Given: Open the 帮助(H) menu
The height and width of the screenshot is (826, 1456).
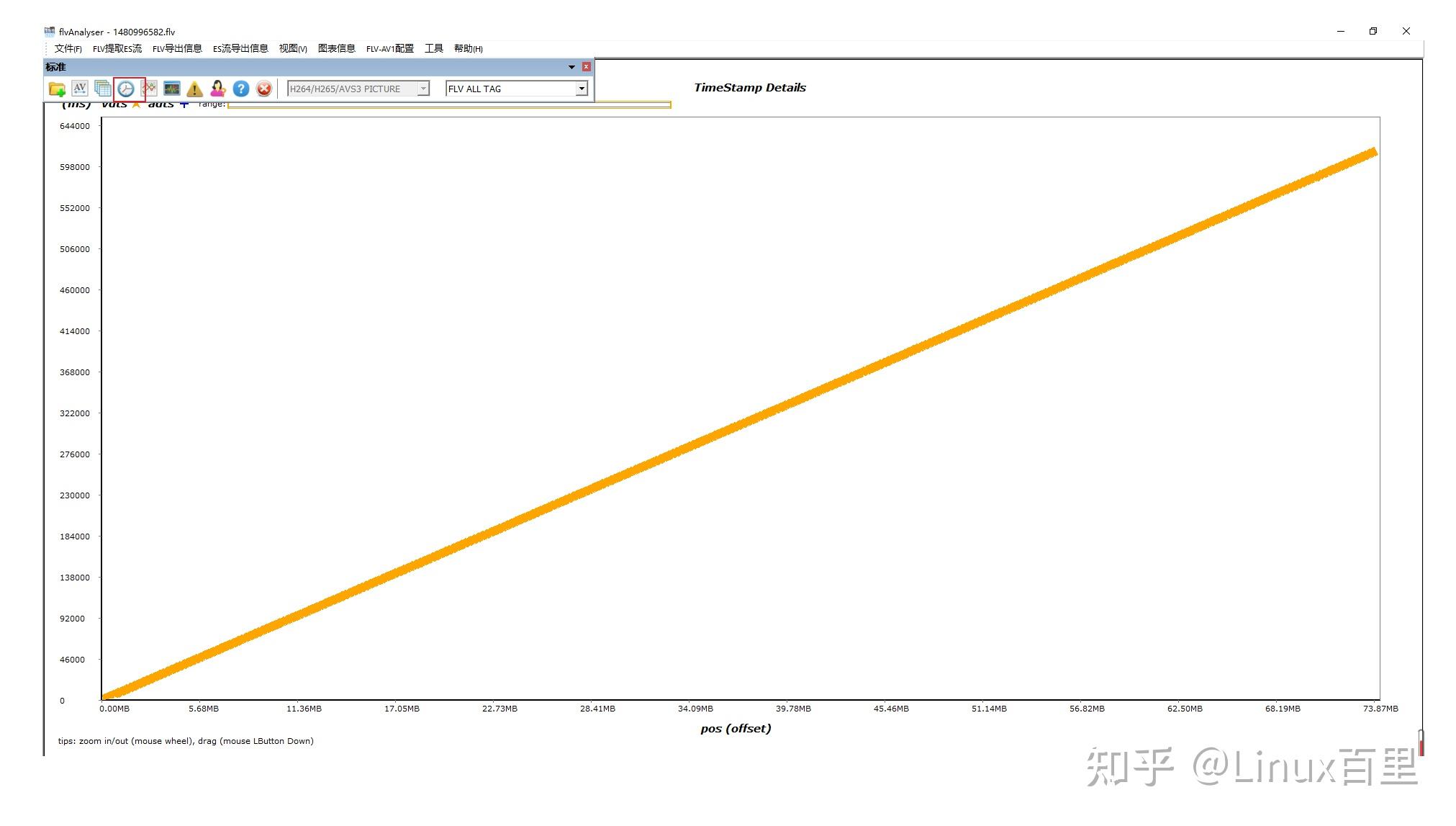Looking at the screenshot, I should [x=469, y=48].
